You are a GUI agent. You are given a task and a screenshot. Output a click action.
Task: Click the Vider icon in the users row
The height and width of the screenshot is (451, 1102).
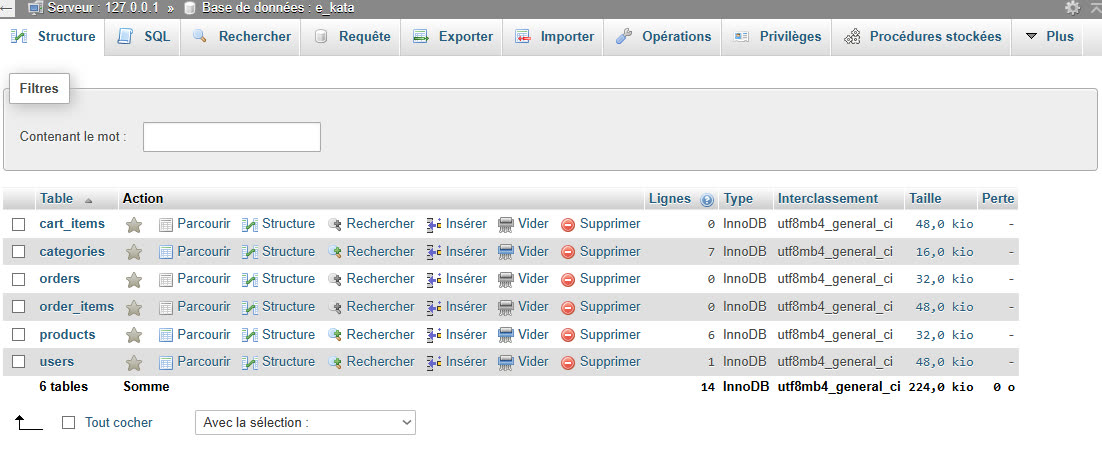(x=506, y=362)
